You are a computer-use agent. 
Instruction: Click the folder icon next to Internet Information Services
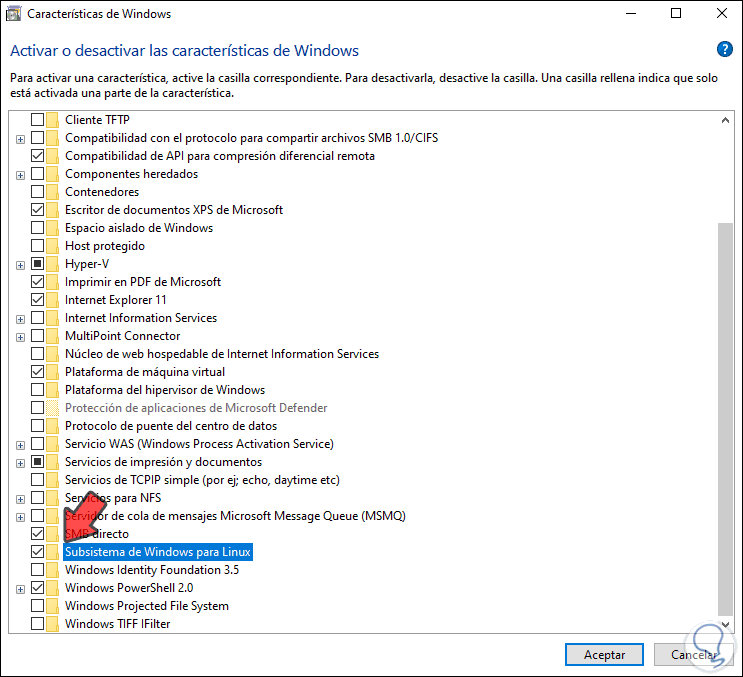(x=53, y=318)
